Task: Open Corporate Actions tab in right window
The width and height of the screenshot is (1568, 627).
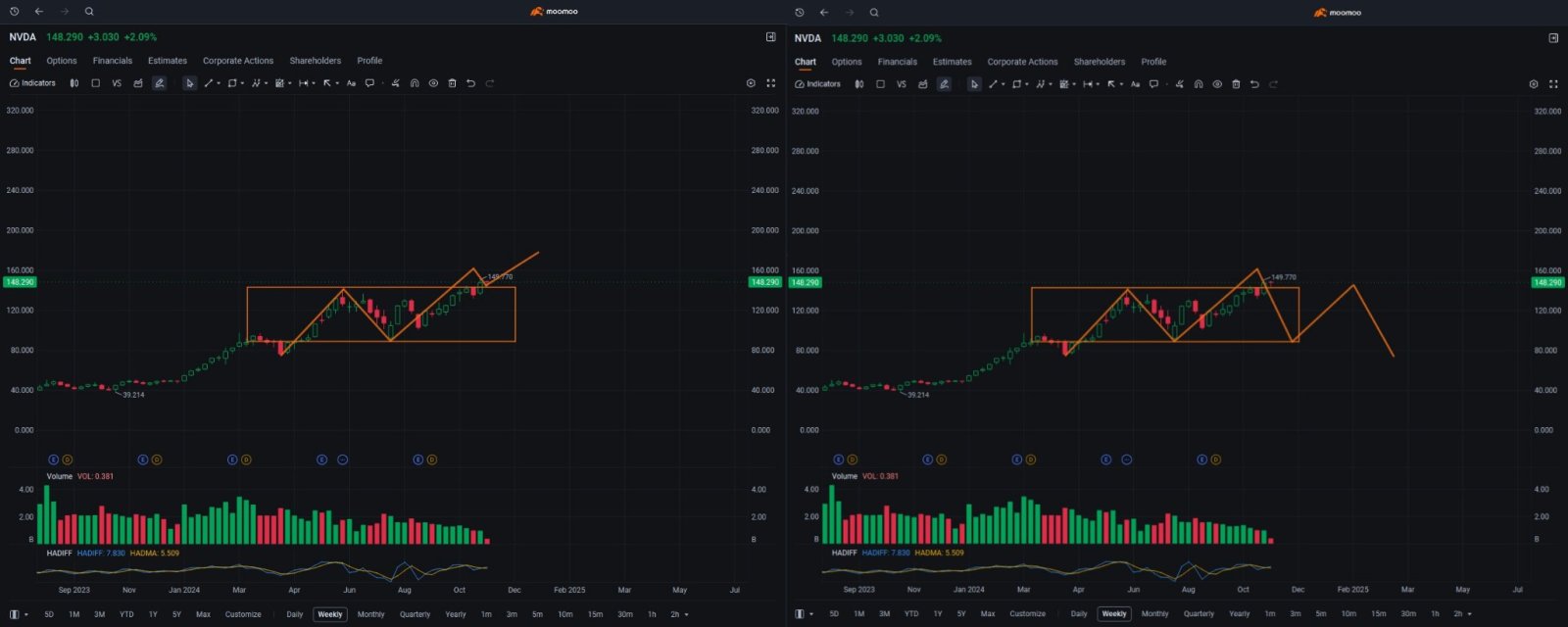Action: coord(1022,62)
